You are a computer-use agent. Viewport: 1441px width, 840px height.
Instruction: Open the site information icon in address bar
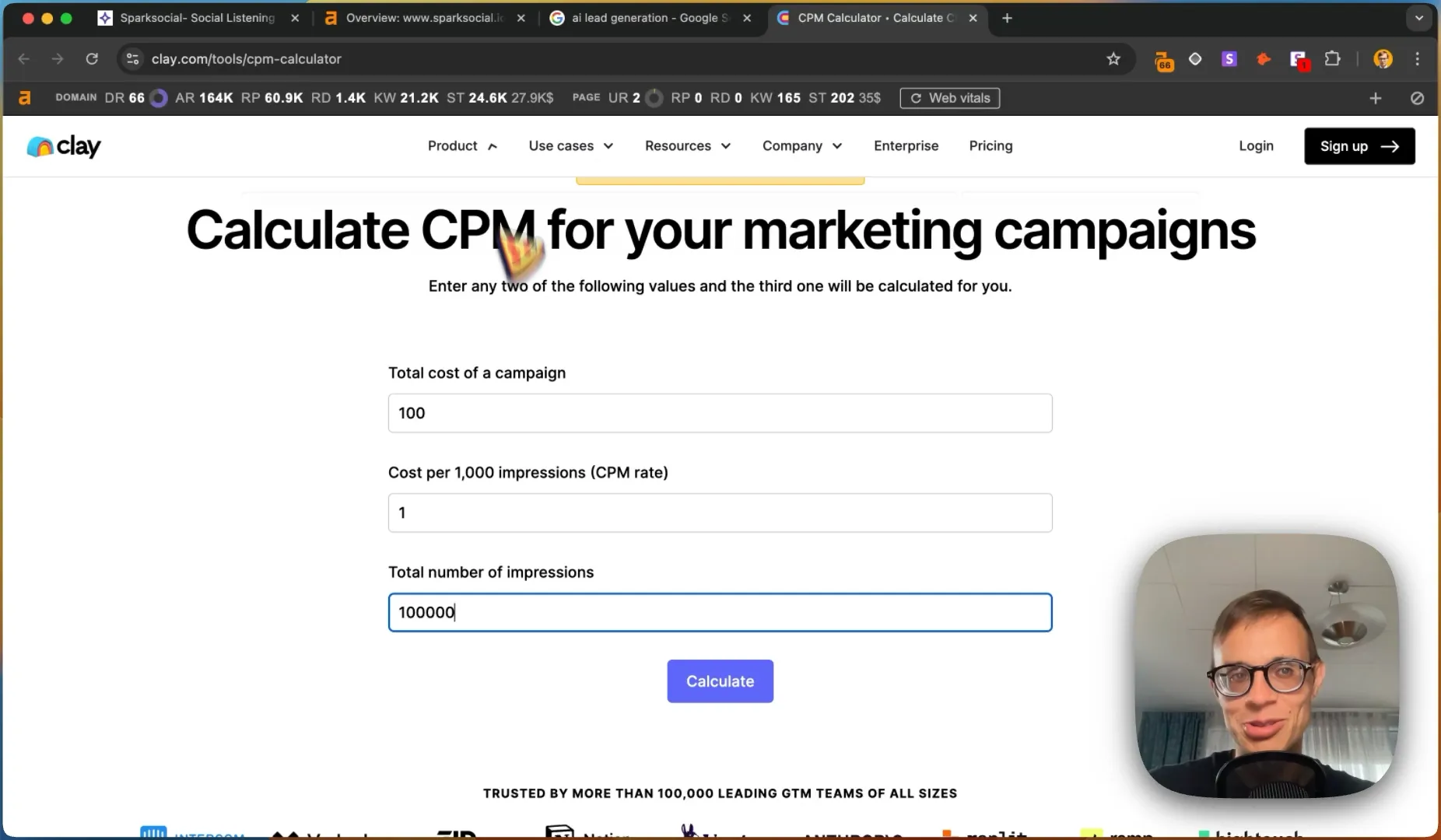[x=133, y=59]
